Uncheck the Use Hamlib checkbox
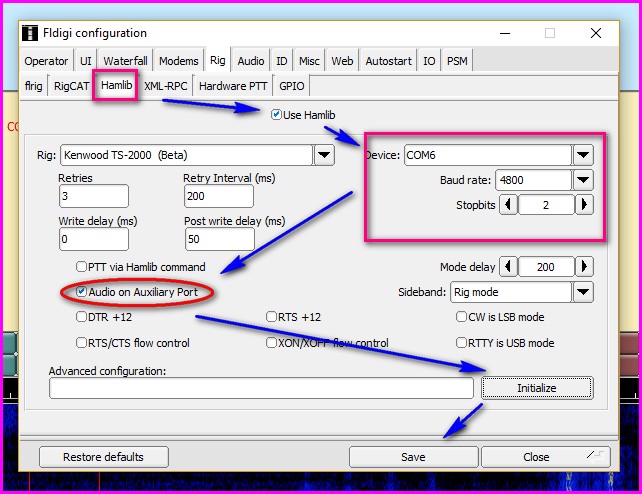This screenshot has width=642, height=494. point(277,115)
